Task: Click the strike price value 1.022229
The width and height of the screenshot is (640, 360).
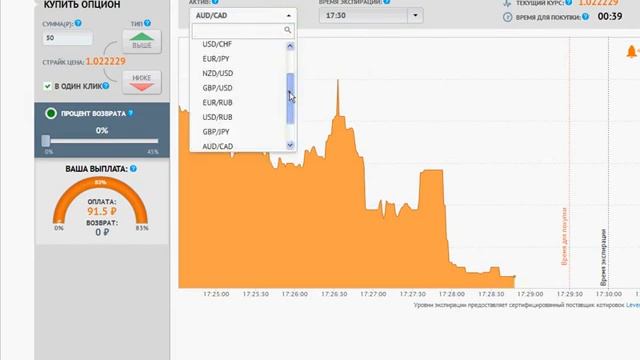Action: point(106,61)
